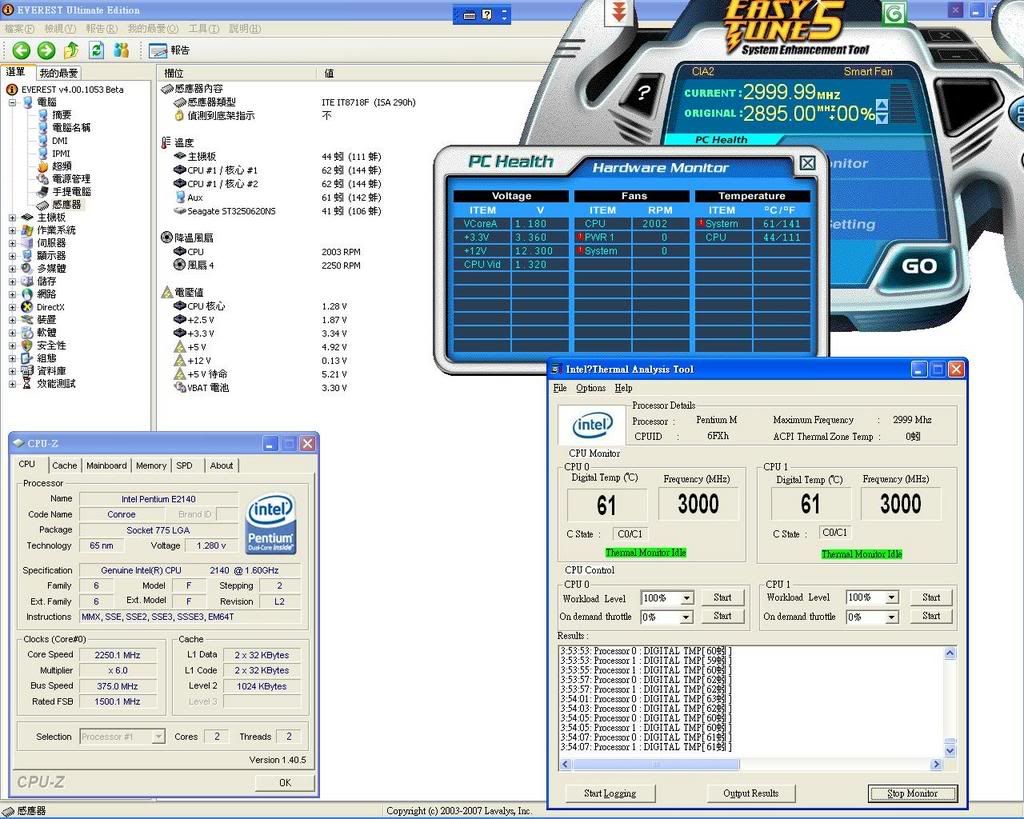Click the green Forward arrow in EVEREST toolbar
1024x819 pixels.
46,50
